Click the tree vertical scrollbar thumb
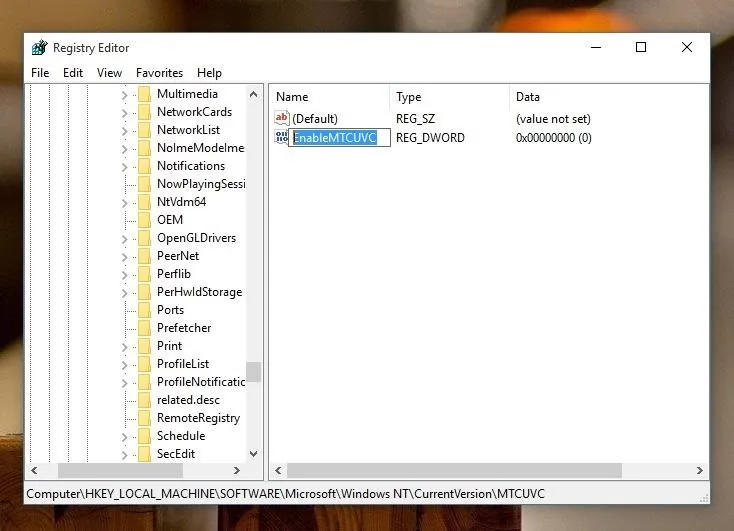 (254, 372)
